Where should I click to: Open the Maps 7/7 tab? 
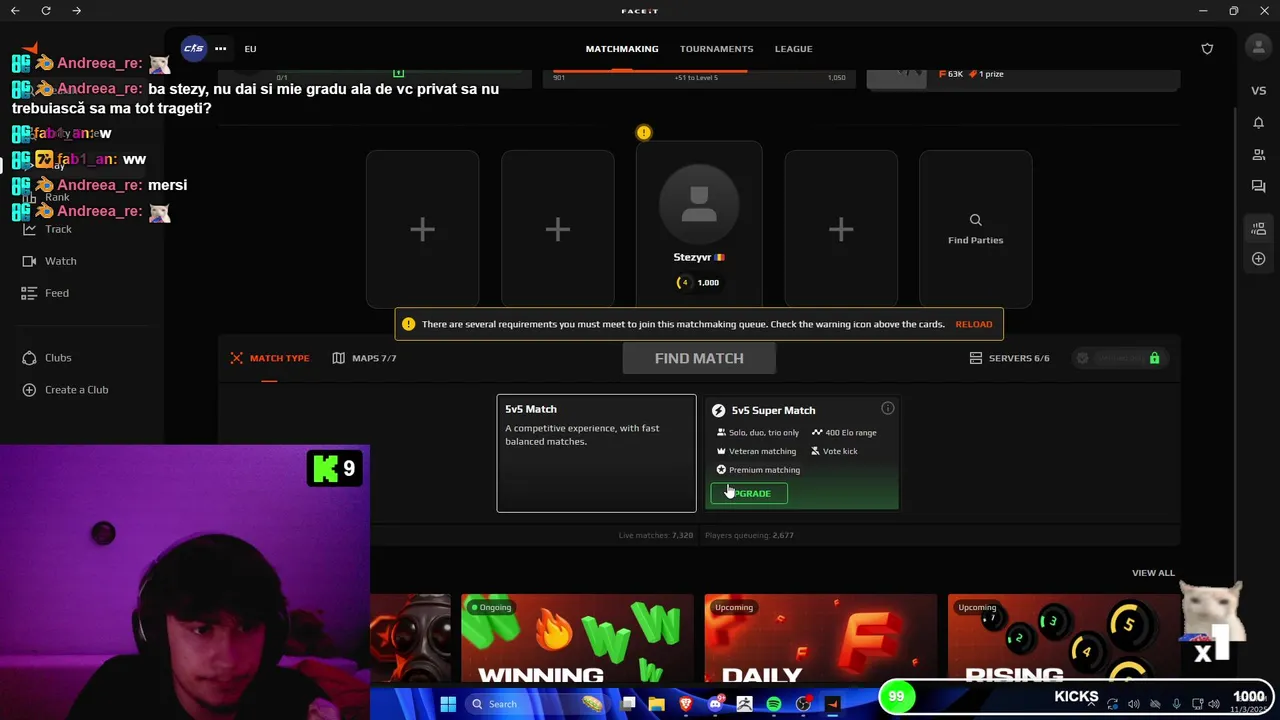(365, 358)
